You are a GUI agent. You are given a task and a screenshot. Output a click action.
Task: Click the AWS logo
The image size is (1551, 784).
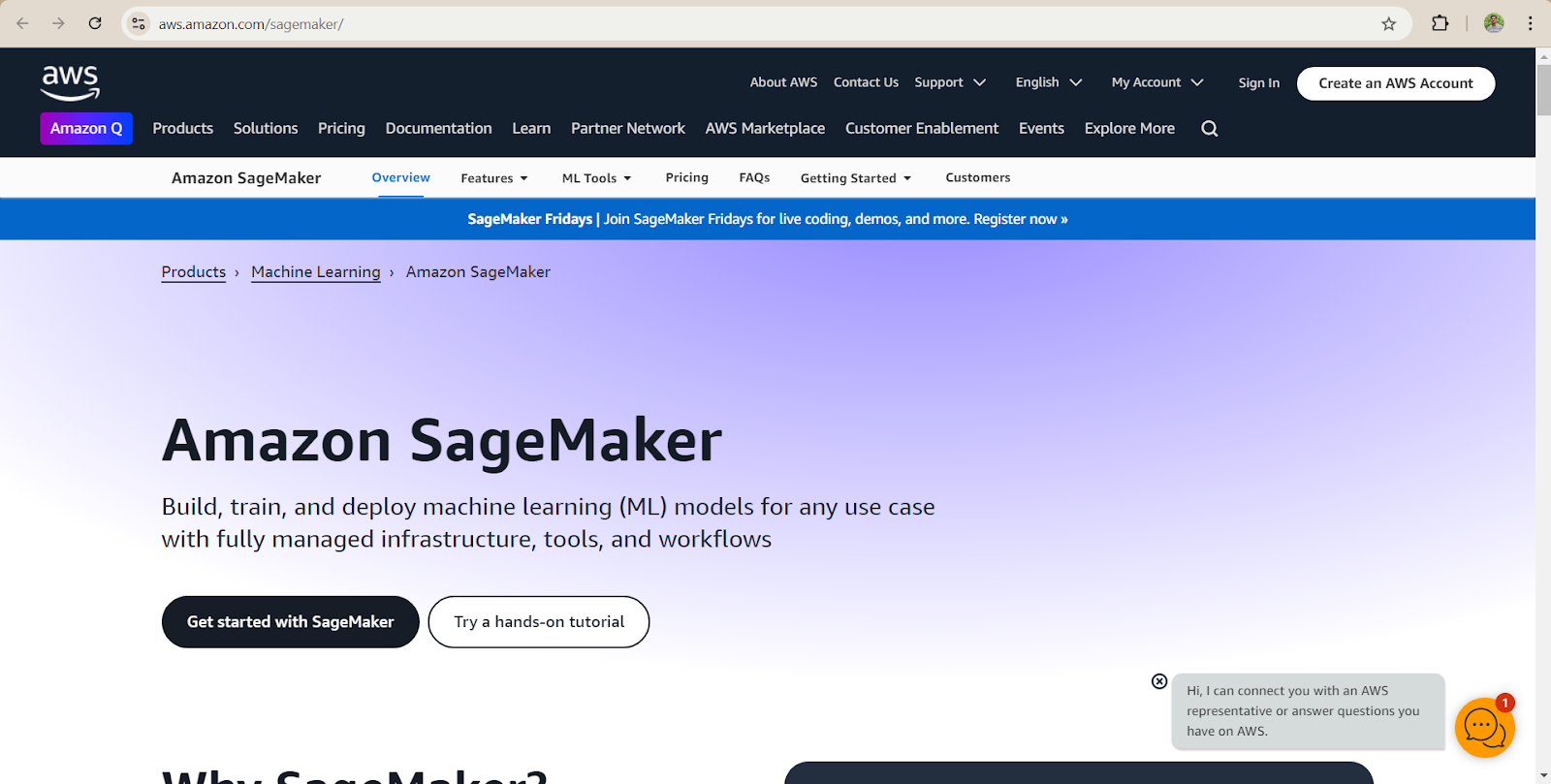click(x=70, y=82)
